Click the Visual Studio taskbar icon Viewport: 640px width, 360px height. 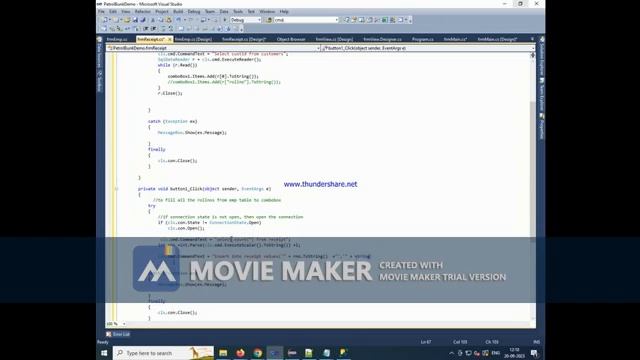[275, 353]
